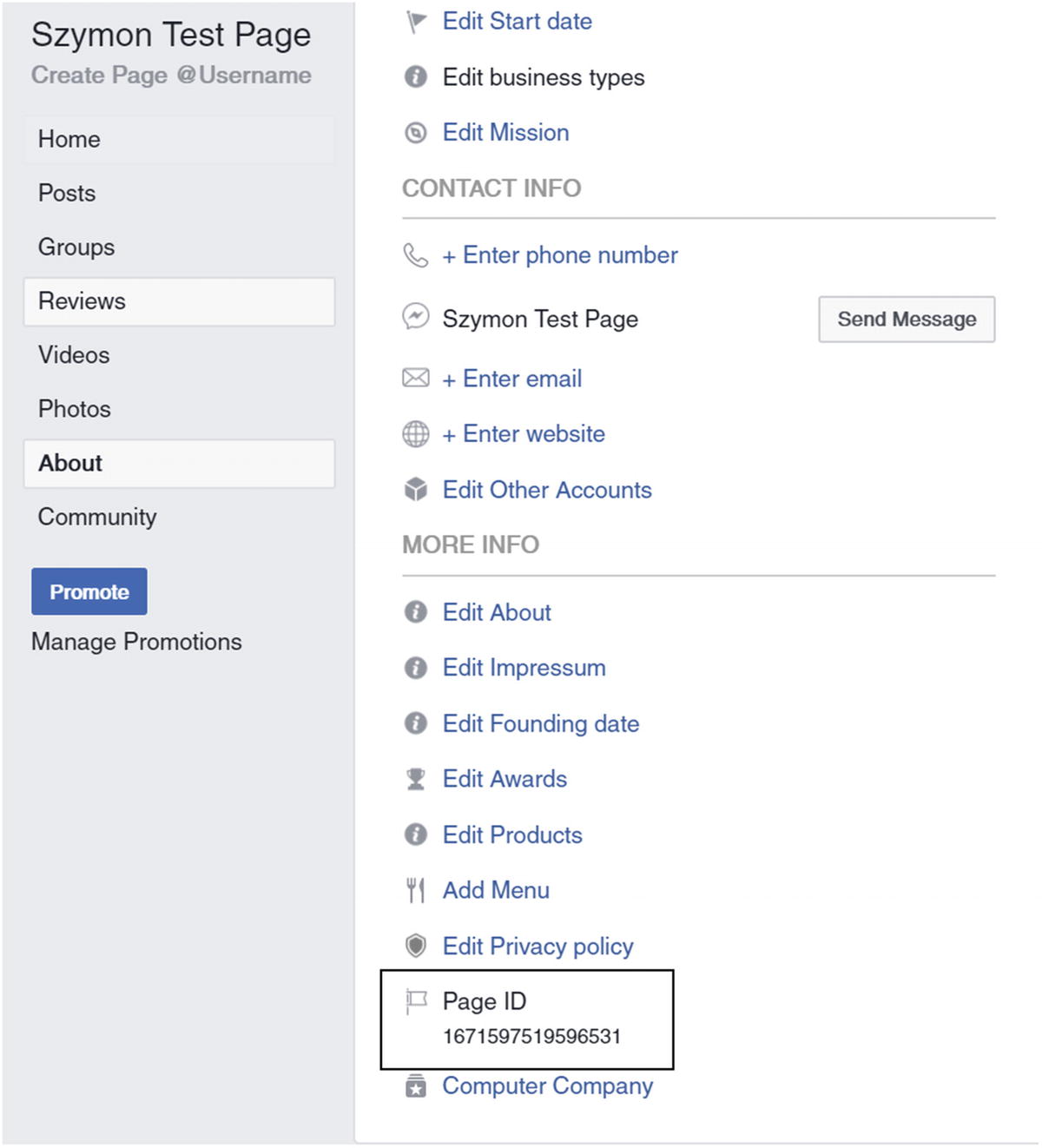Open the Computer Company category link

click(547, 1085)
